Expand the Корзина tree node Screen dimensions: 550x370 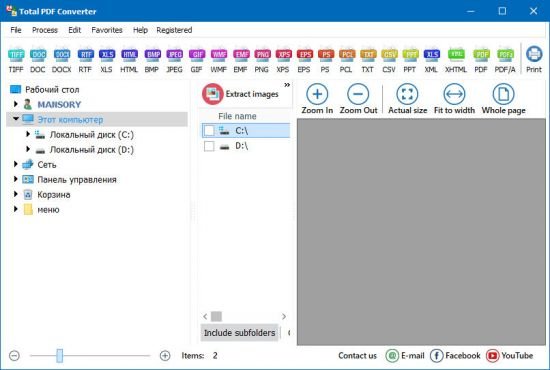tap(15, 194)
